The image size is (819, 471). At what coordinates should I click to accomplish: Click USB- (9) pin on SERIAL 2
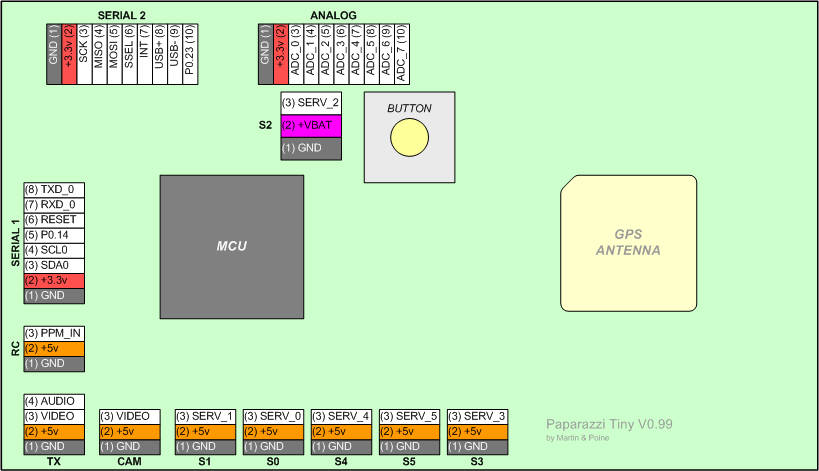pyautogui.click(x=175, y=54)
